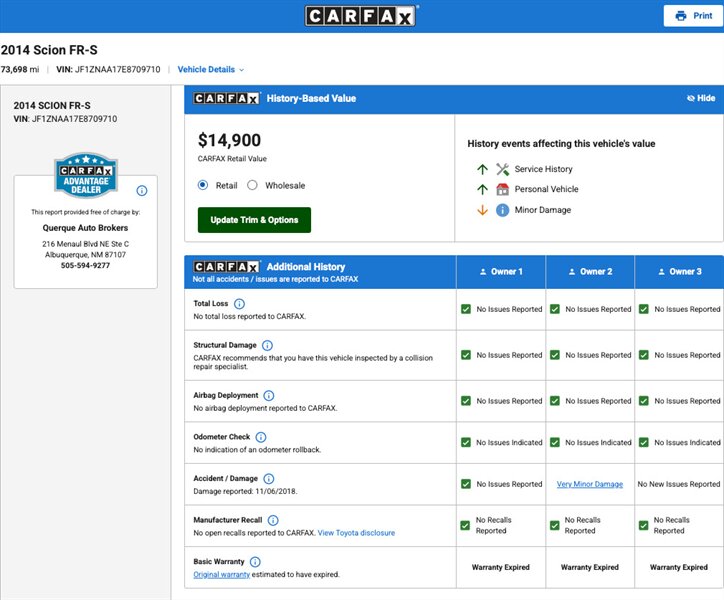Click the 2014 Scion FR-S page title
This screenshot has height=600, width=724.
49,50
